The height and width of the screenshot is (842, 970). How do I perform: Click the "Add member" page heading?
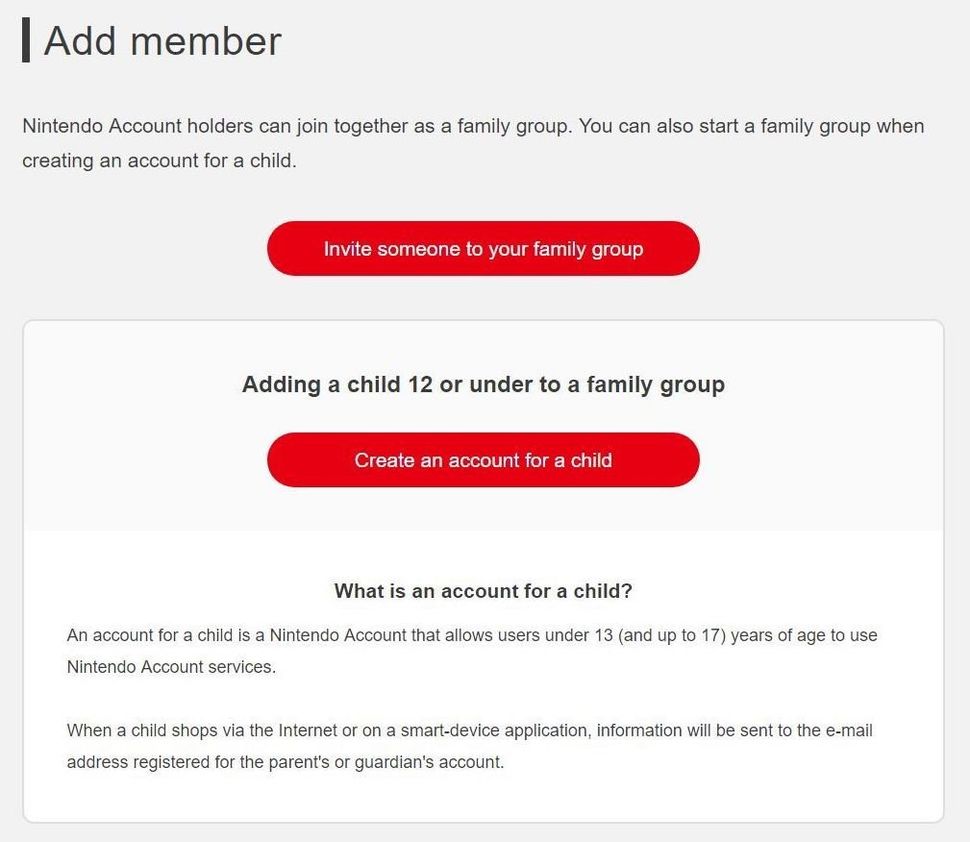[x=161, y=41]
